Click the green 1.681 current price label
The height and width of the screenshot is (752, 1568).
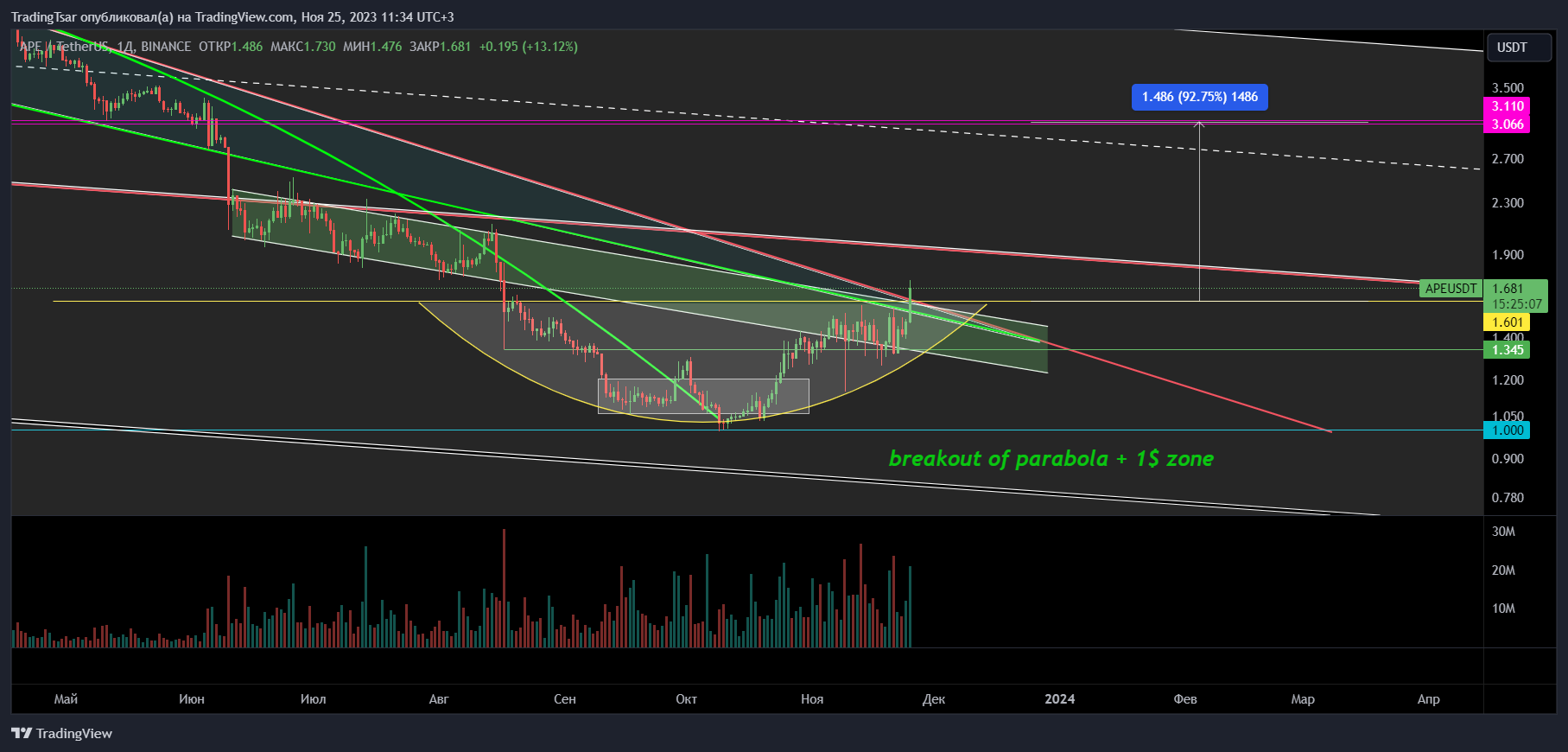1508,289
